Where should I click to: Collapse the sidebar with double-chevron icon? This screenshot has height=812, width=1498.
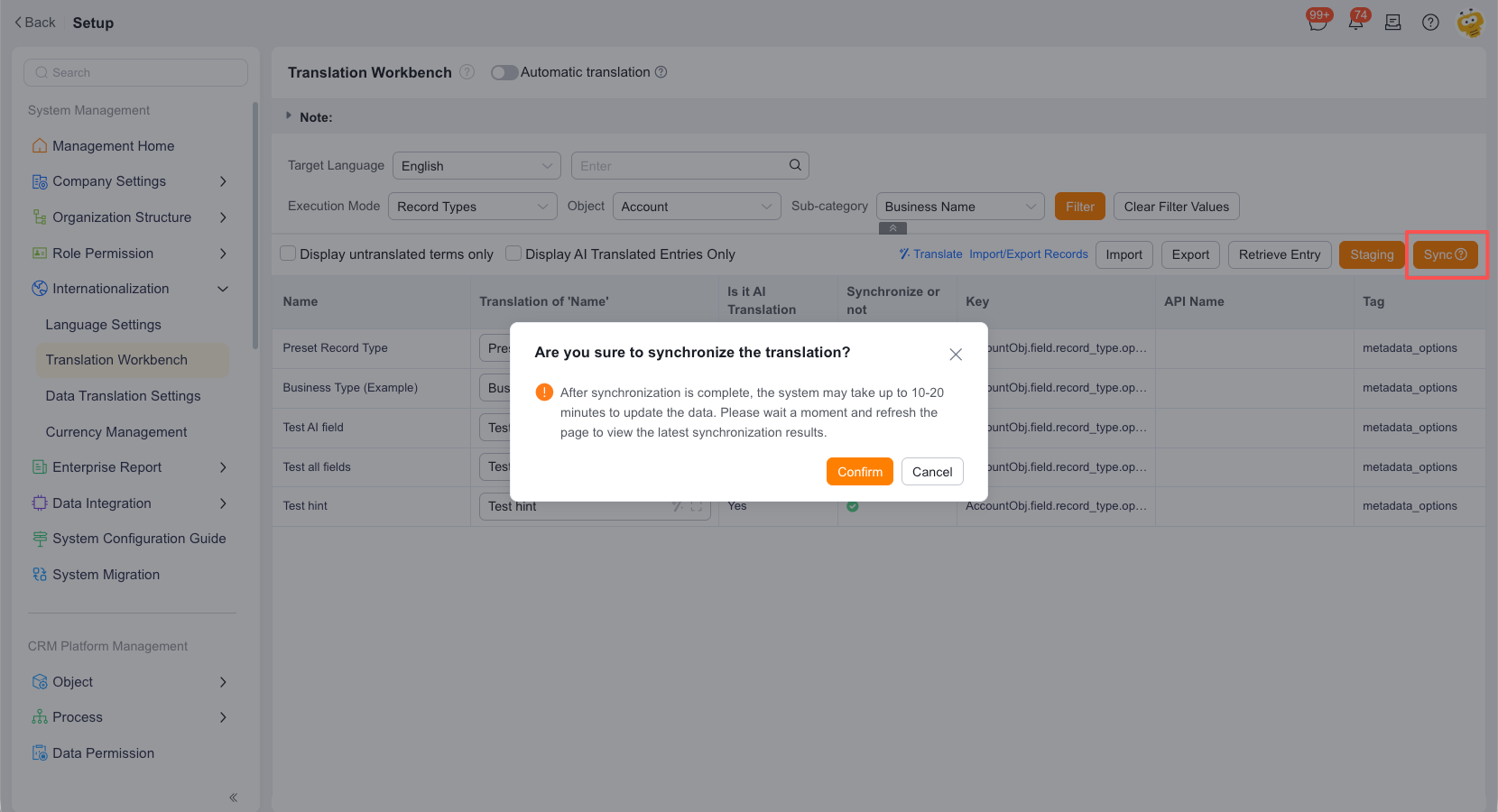[x=233, y=798]
